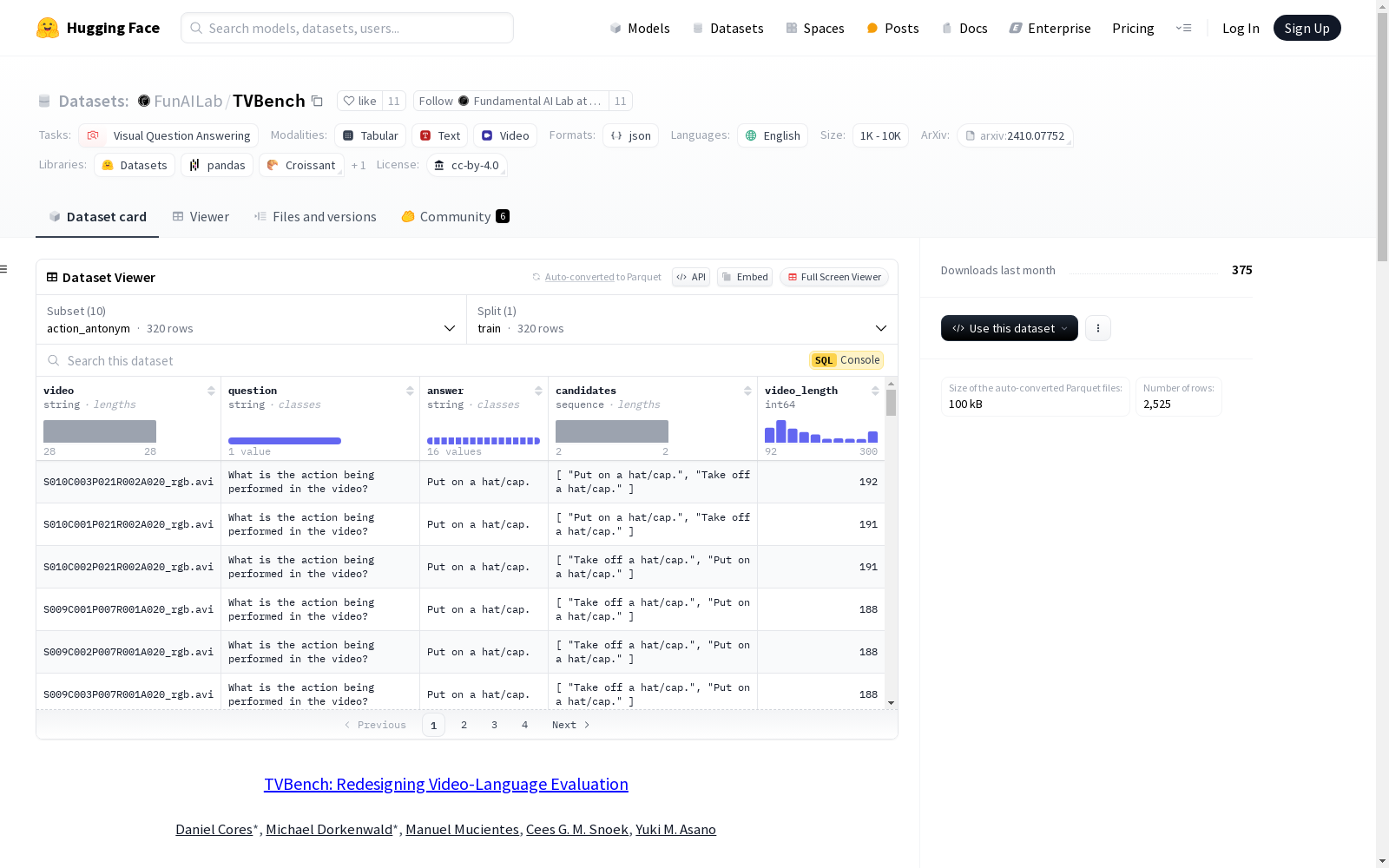Open the left sidebar table of contents icon
Viewport: 1389px width, 868px height.
pos(4,269)
